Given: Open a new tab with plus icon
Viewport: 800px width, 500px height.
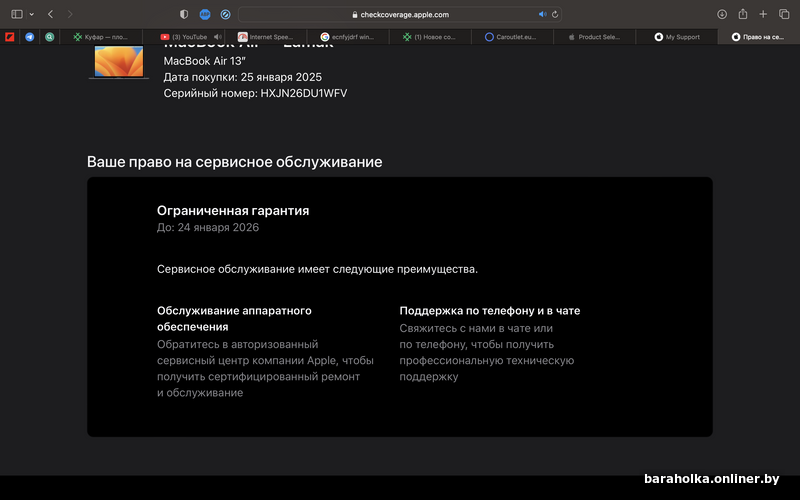Looking at the screenshot, I should coord(763,14).
